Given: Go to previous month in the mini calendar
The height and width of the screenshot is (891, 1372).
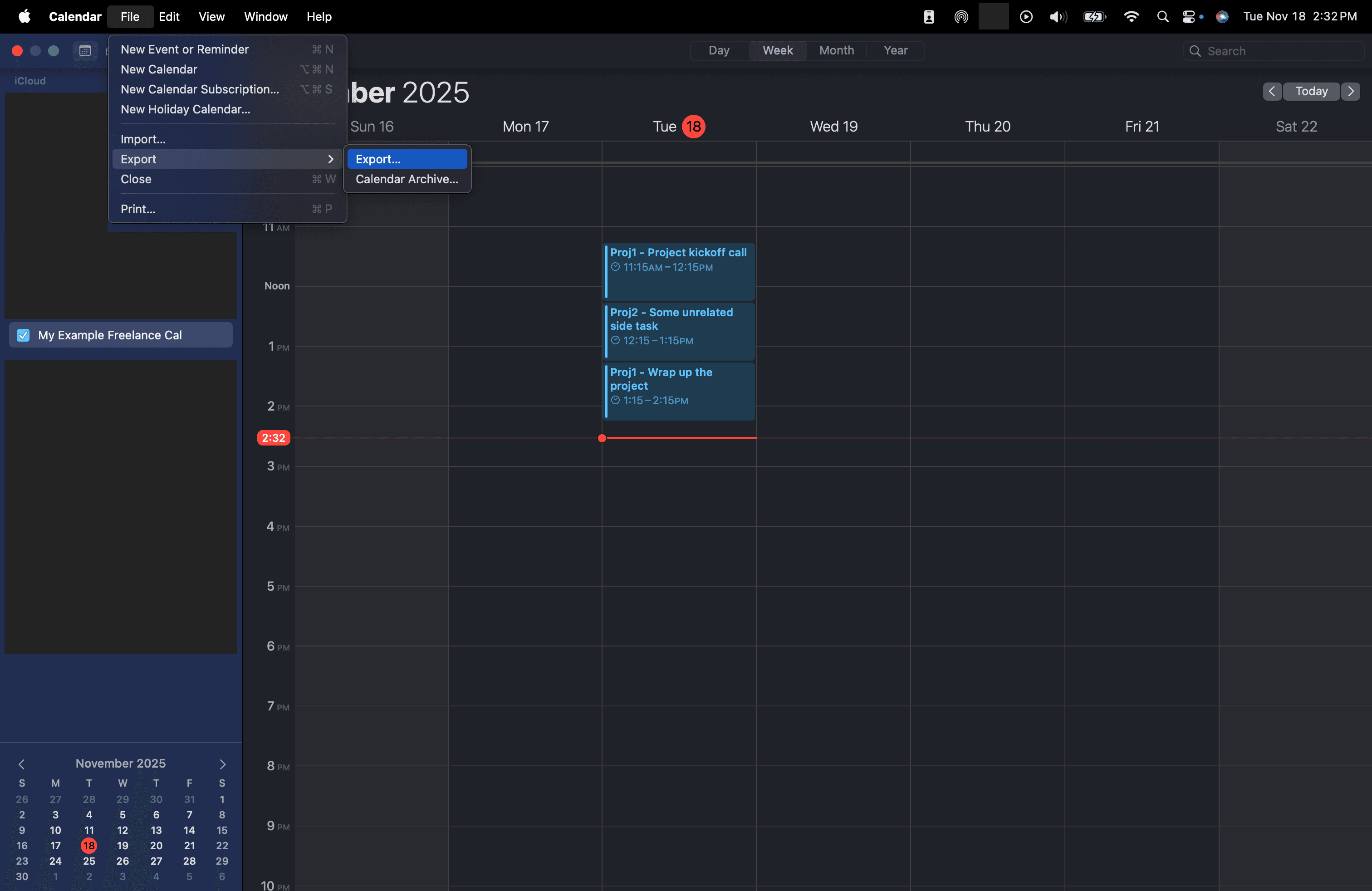Looking at the screenshot, I should [x=21, y=764].
